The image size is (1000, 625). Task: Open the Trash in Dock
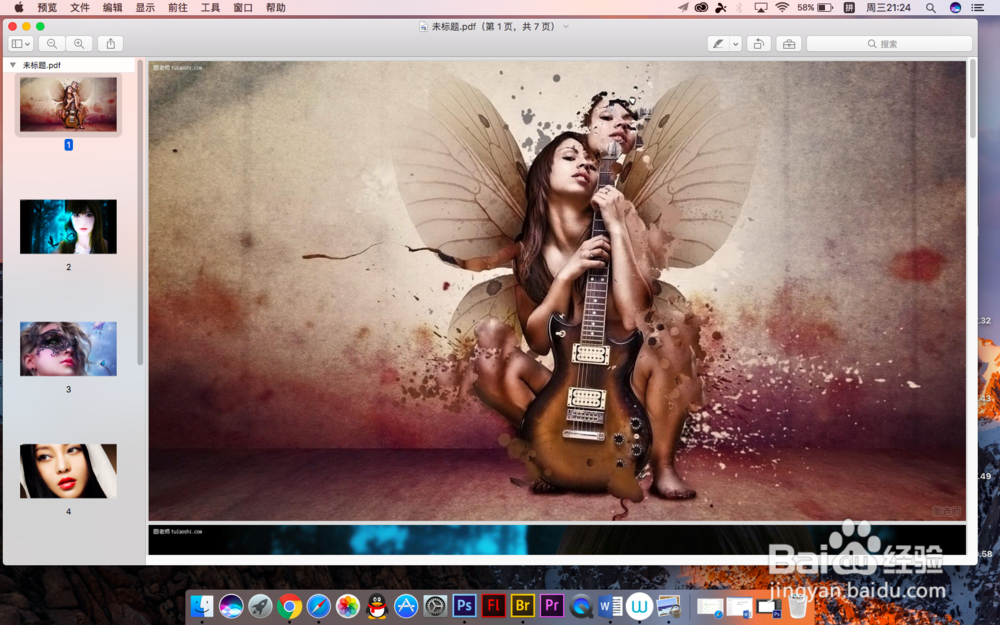tap(797, 605)
